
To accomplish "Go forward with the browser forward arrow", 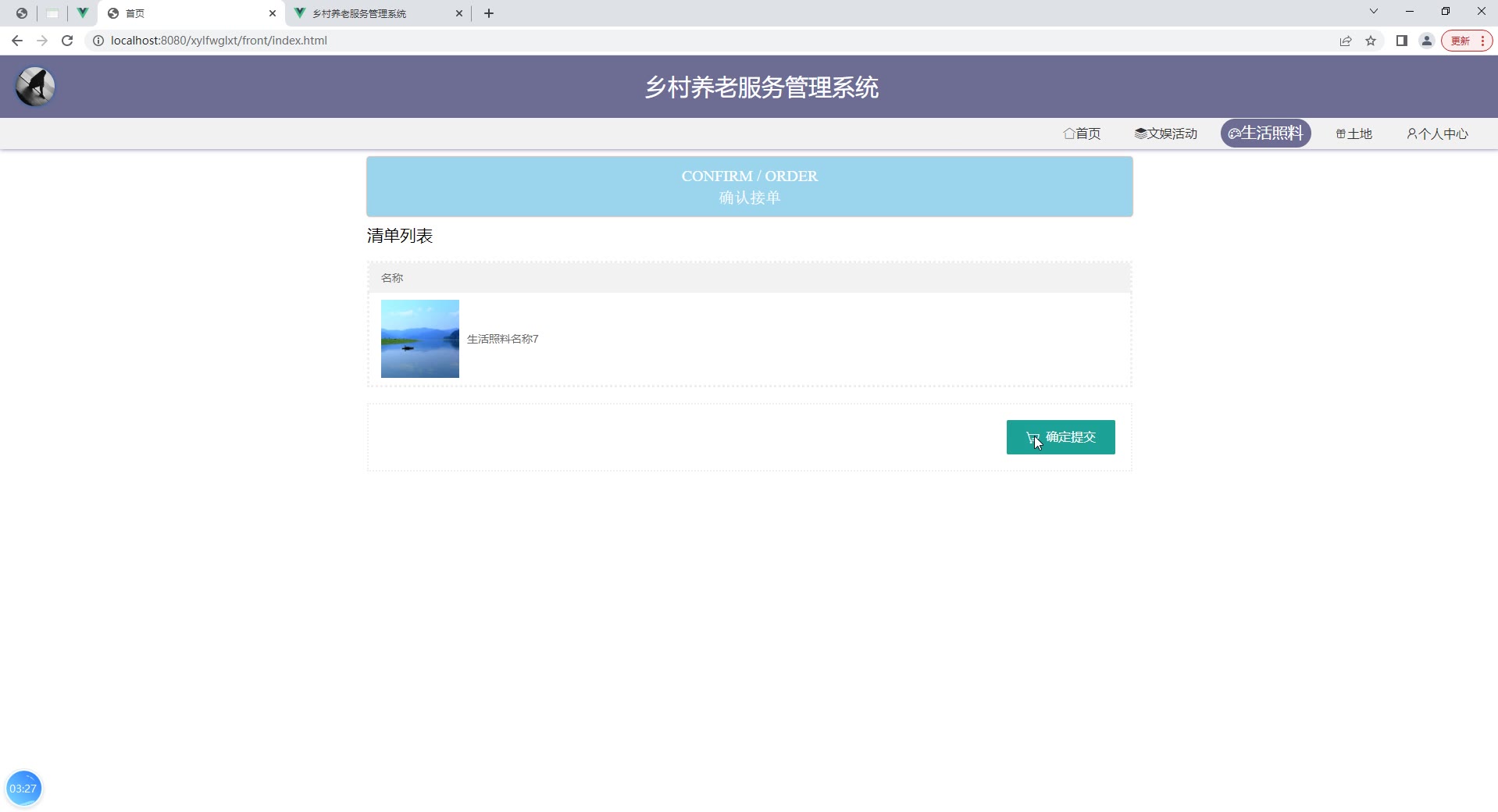I will [42, 41].
